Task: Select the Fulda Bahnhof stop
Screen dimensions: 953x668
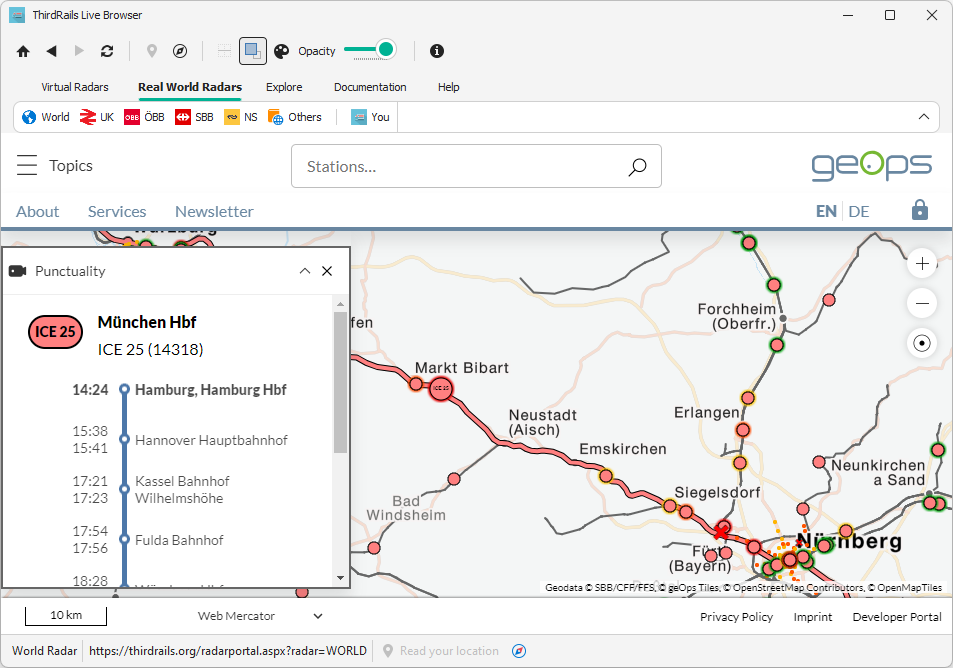Action: pyautogui.click(x=179, y=540)
